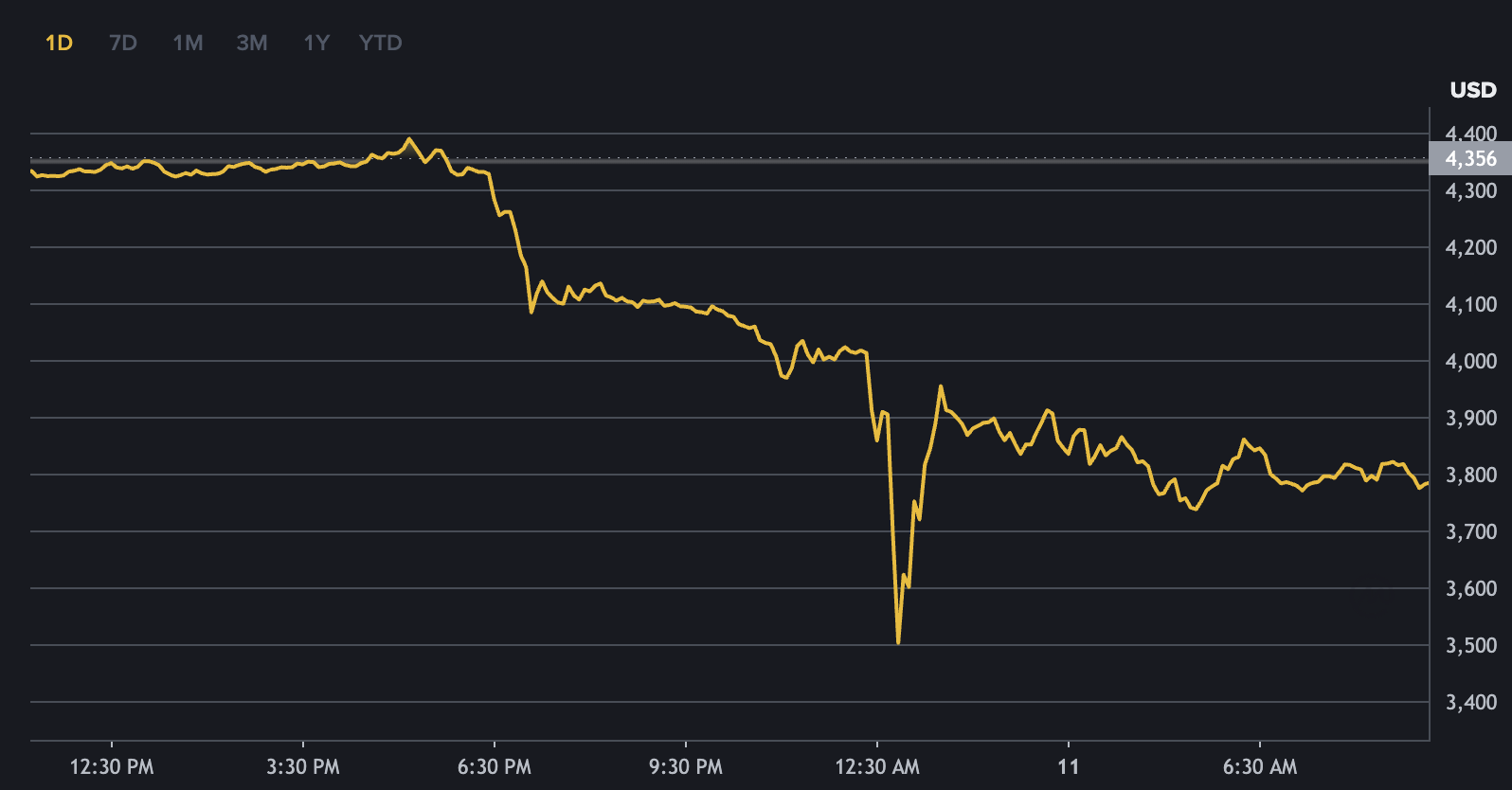The height and width of the screenshot is (790, 1512).
Task: Select the date marker labeled 11
Action: pyautogui.click(x=1069, y=766)
